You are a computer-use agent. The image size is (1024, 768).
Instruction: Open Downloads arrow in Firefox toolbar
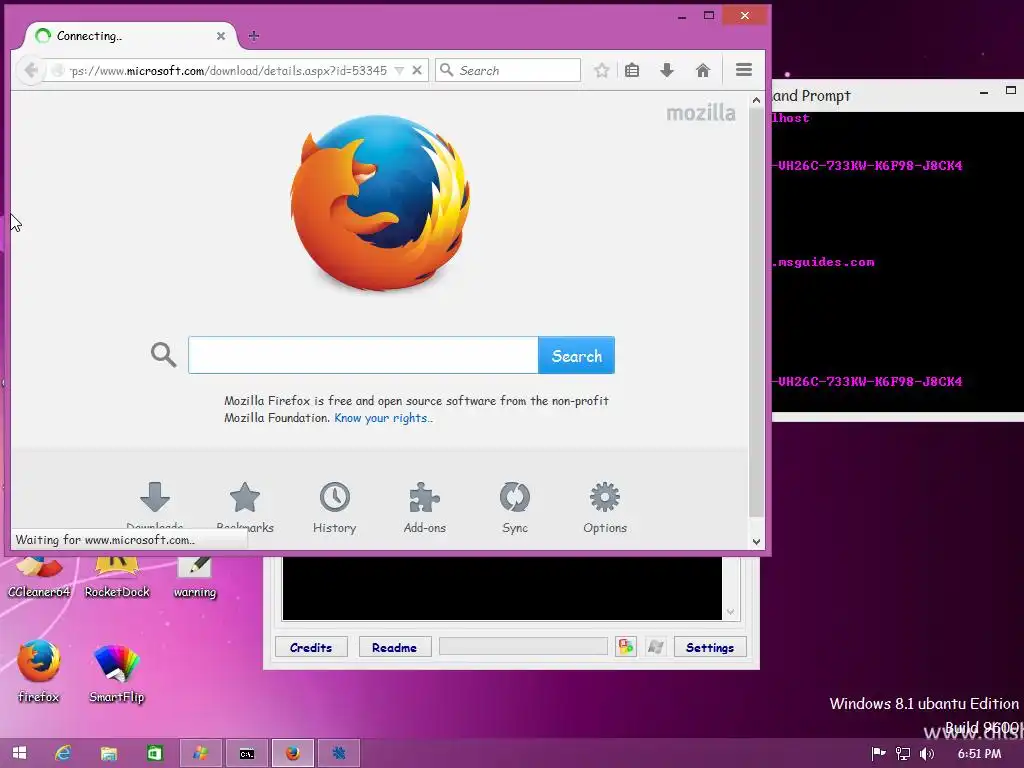click(x=667, y=71)
